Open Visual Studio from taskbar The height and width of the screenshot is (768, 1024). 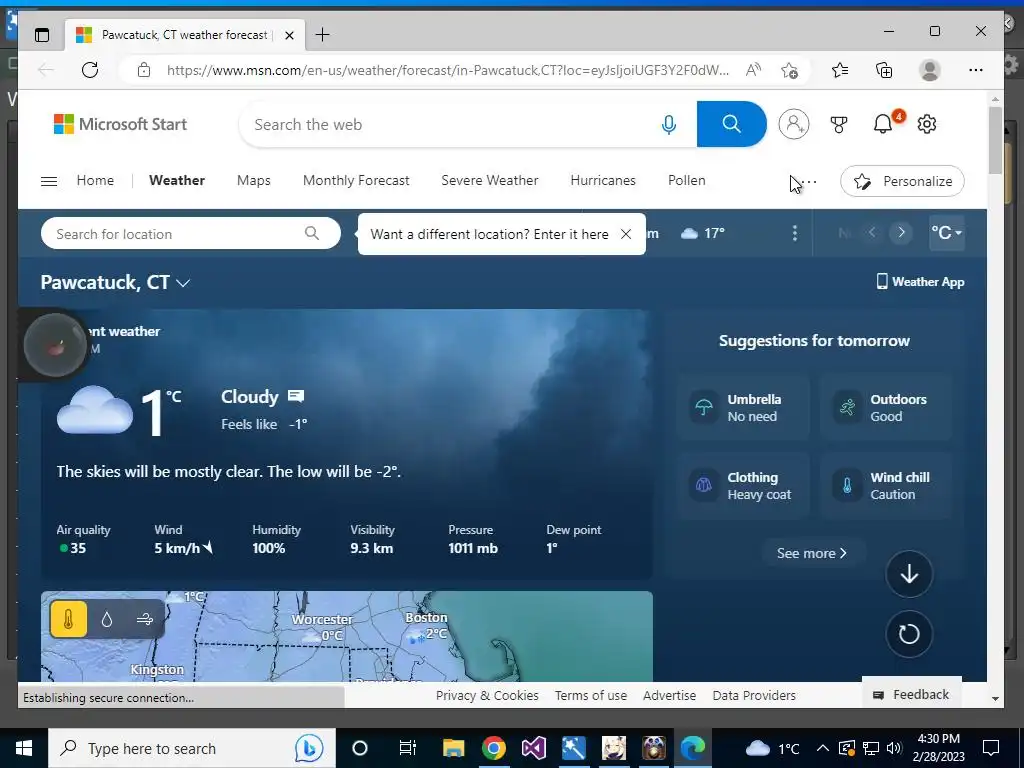[x=534, y=748]
